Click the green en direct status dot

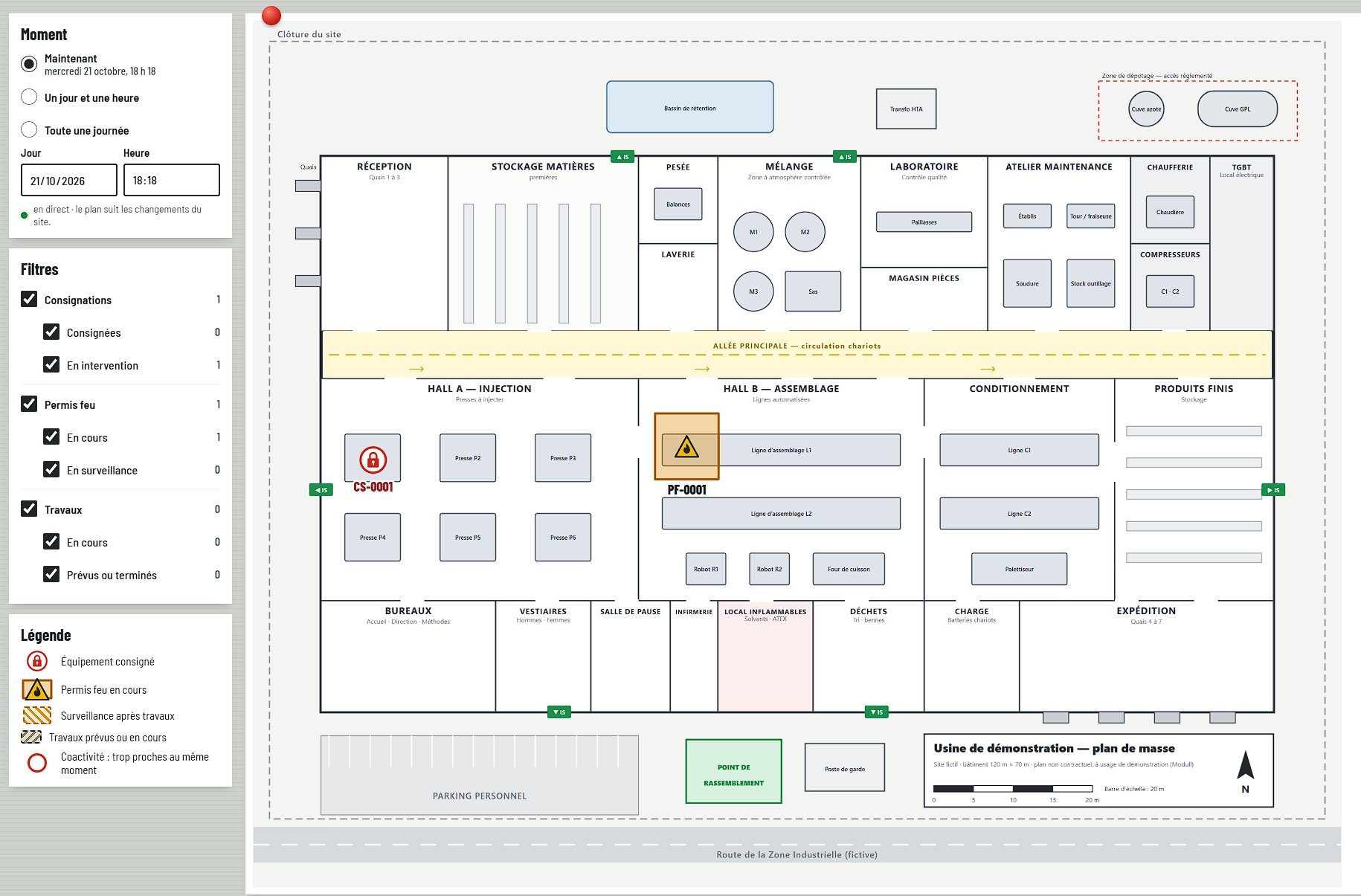(25, 216)
